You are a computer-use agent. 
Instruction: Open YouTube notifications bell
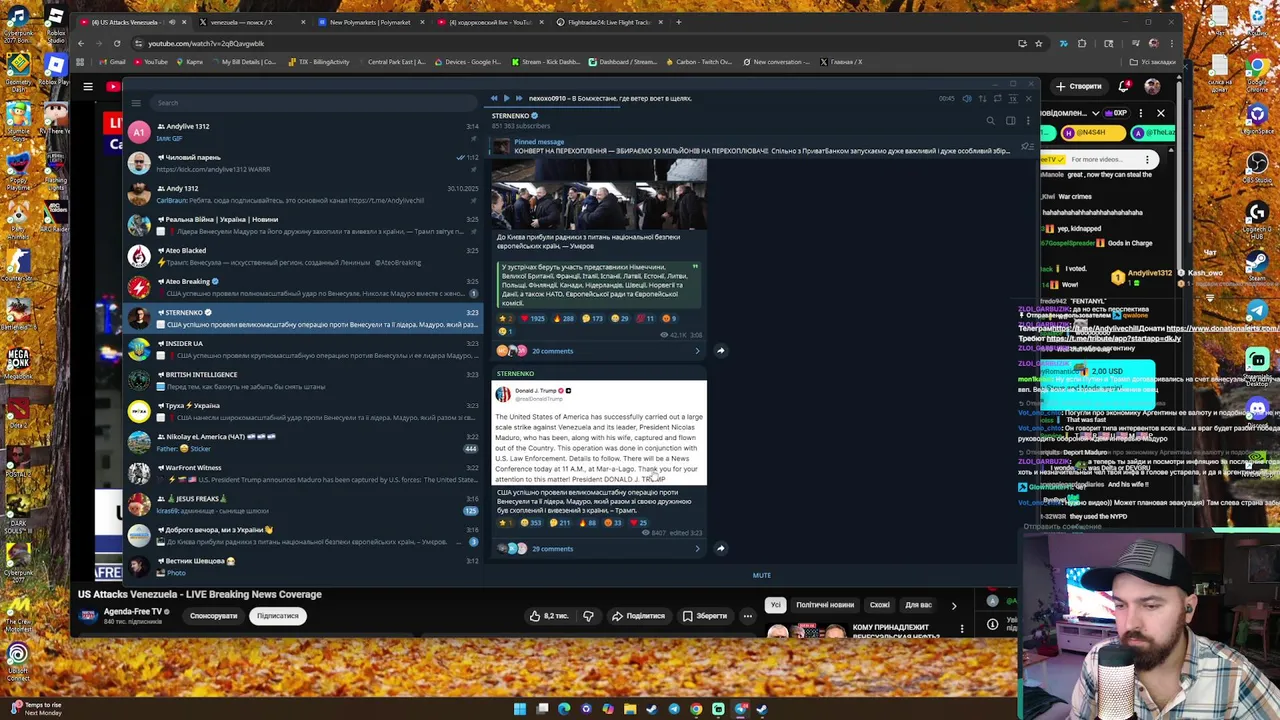point(1124,87)
